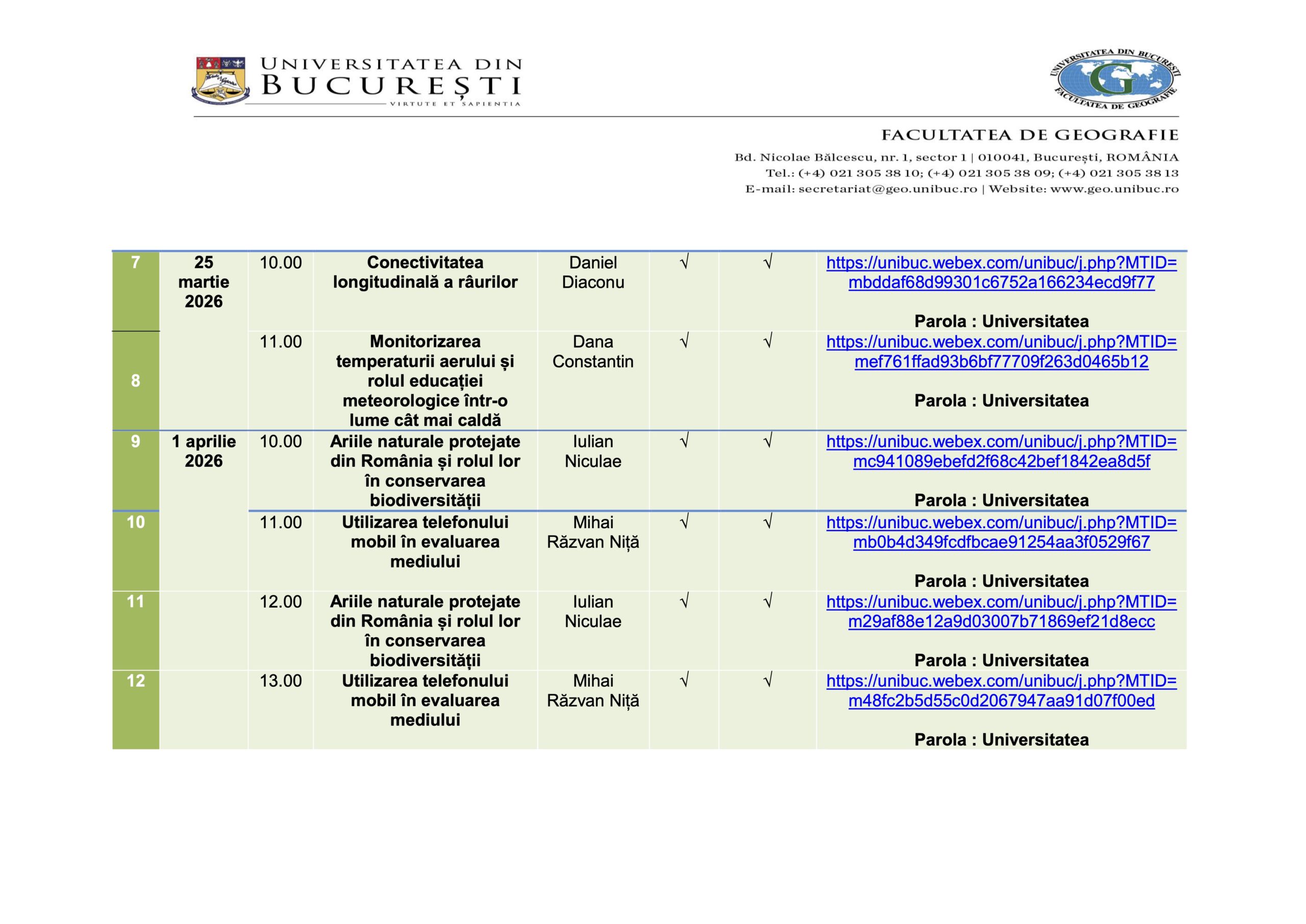
Task: Open Webex link ending in d07f00ed
Action: (1001, 701)
